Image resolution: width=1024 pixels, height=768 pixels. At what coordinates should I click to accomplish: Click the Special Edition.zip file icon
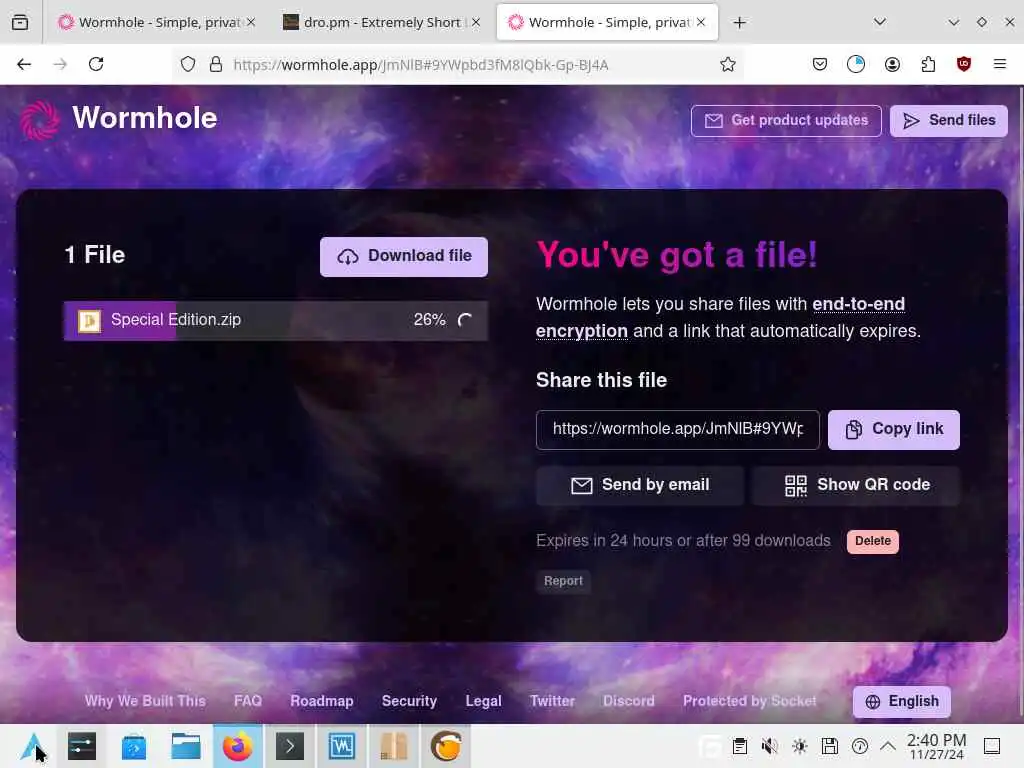(x=89, y=321)
